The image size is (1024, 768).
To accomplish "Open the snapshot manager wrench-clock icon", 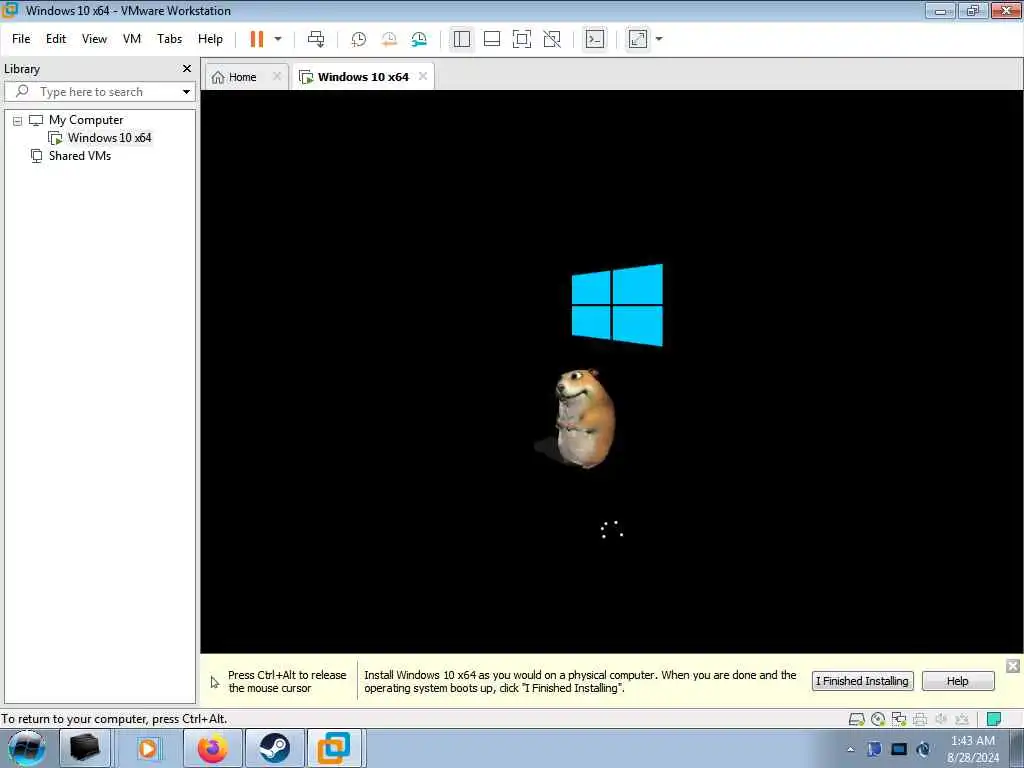I will click(x=419, y=39).
